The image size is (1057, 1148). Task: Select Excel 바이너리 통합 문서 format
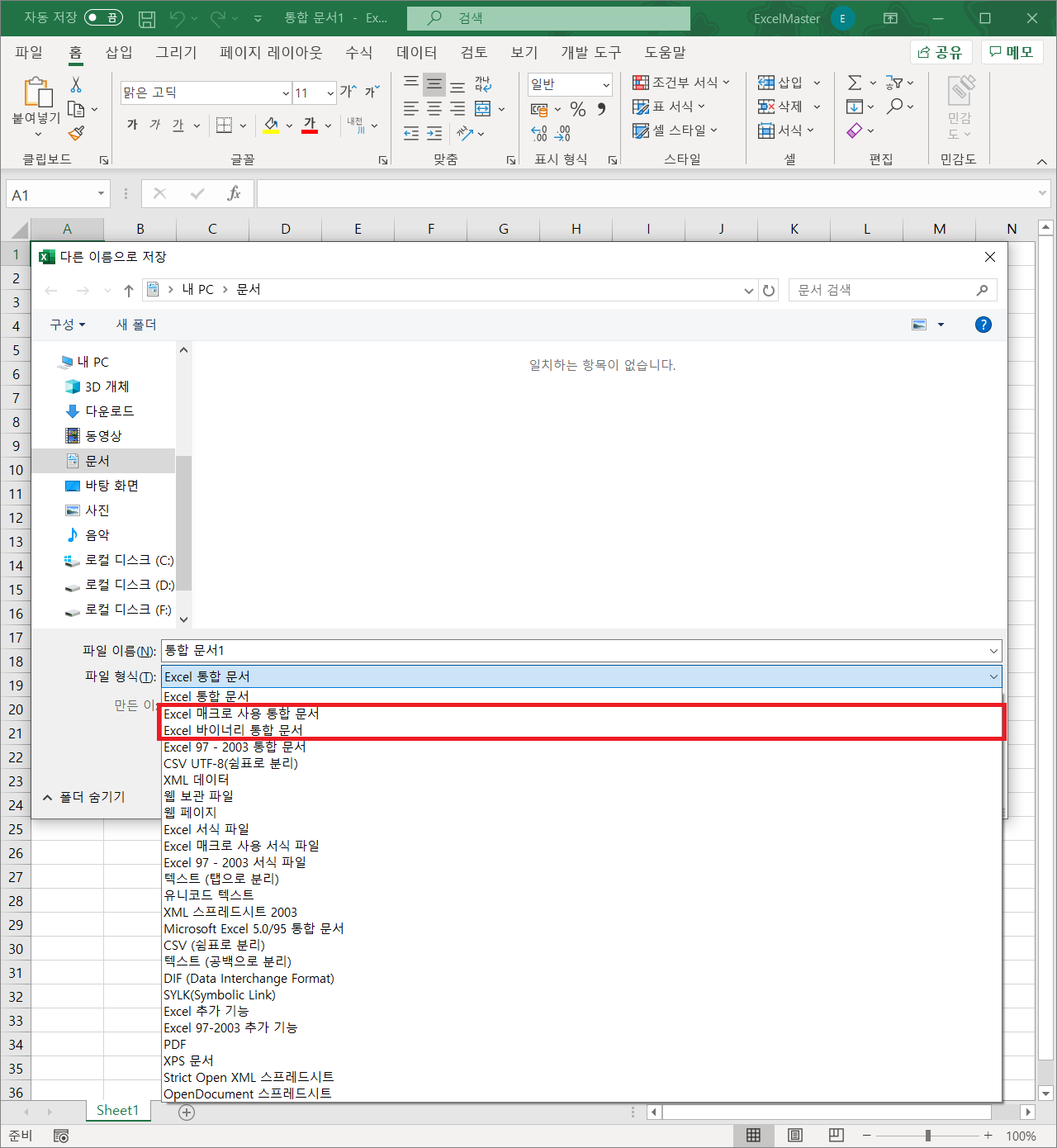(581, 730)
